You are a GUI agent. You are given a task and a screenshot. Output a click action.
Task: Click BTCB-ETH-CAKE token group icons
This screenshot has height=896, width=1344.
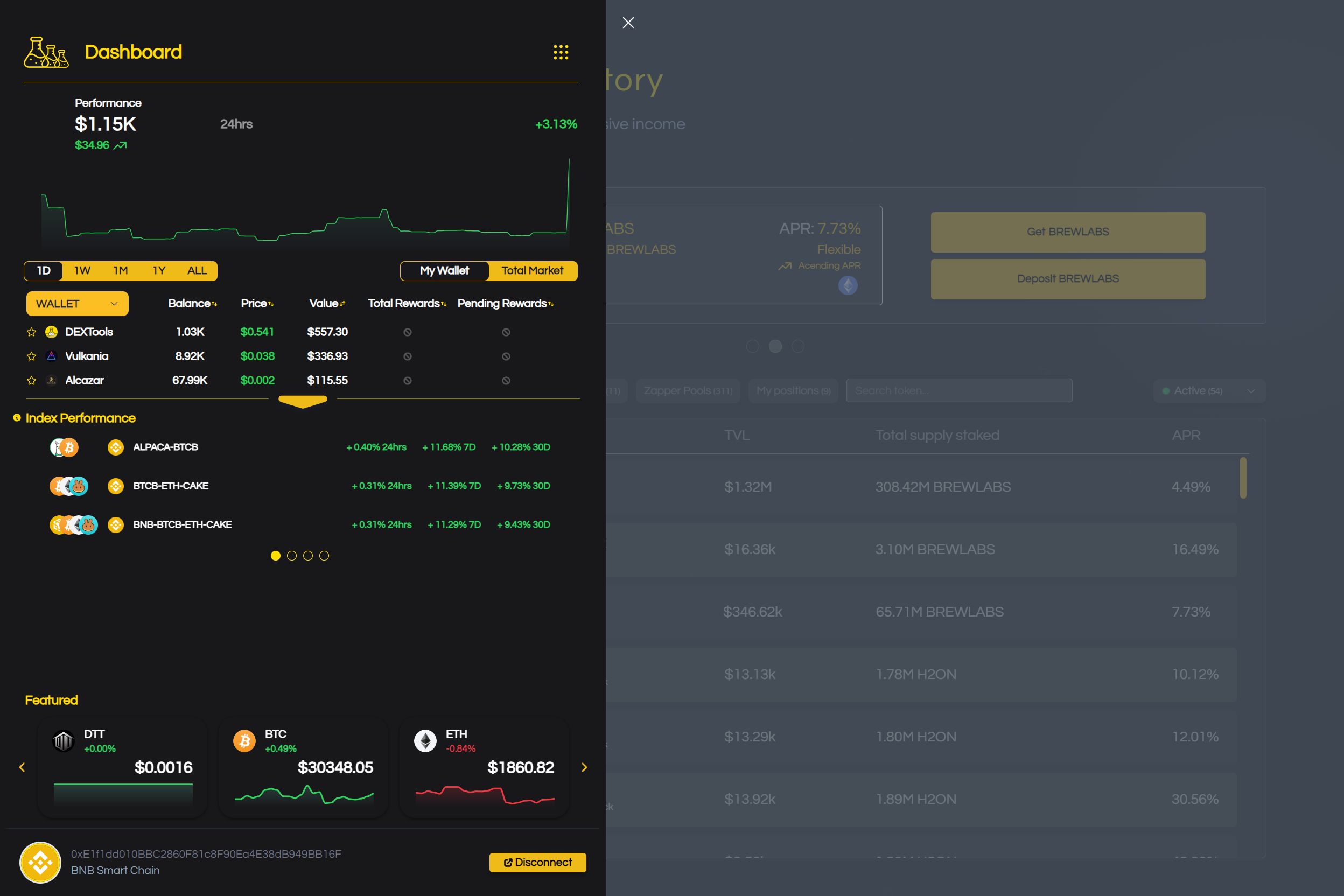pos(69,486)
